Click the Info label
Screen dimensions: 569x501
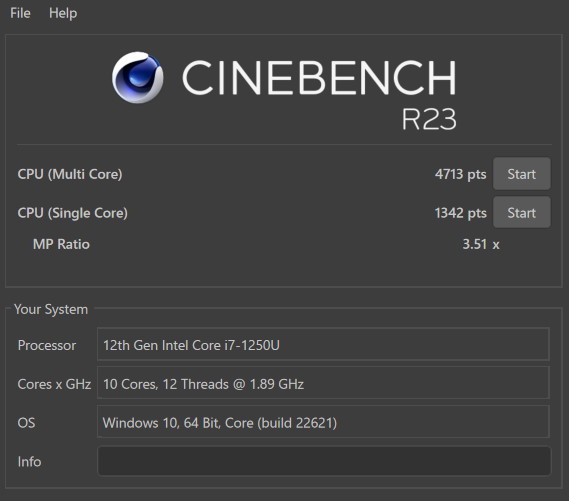pyautogui.click(x=29, y=461)
